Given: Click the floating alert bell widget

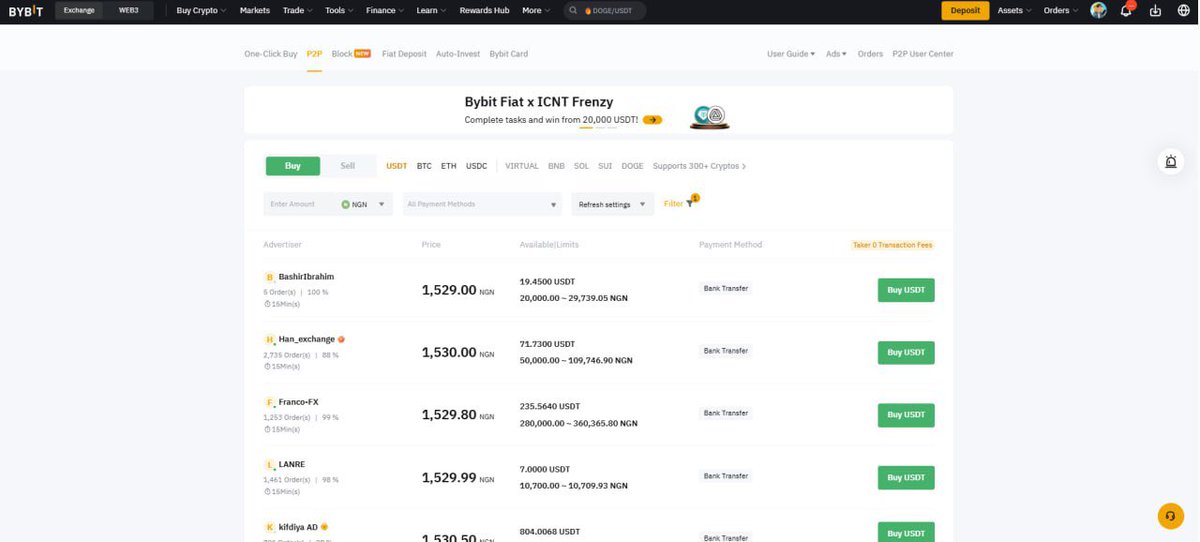Looking at the screenshot, I should click(1171, 162).
